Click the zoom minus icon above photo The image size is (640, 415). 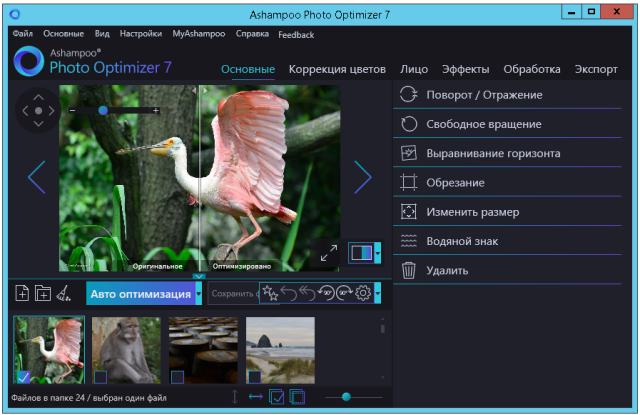pyautogui.click(x=72, y=110)
